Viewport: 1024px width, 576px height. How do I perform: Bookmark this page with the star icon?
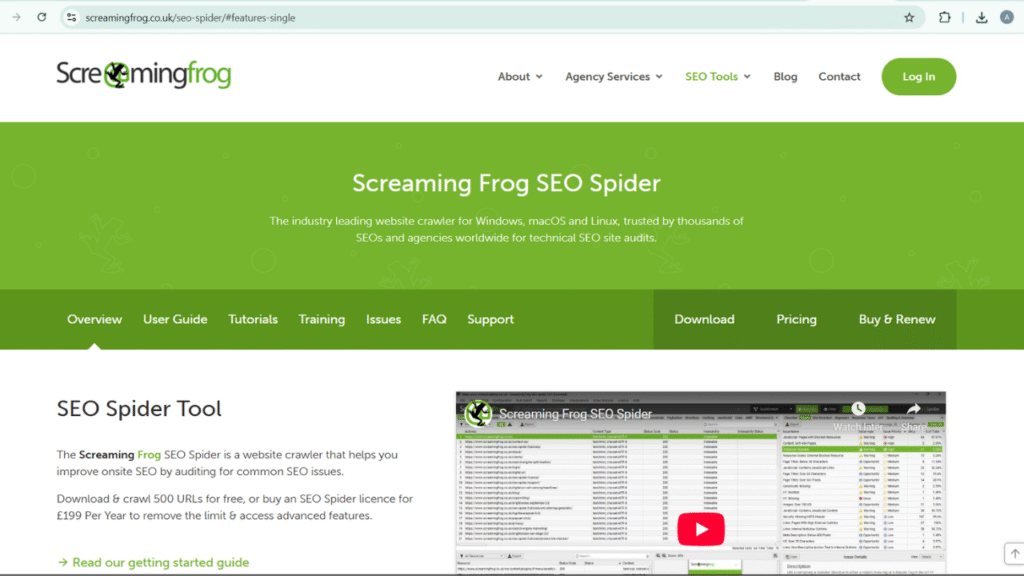pyautogui.click(x=908, y=17)
